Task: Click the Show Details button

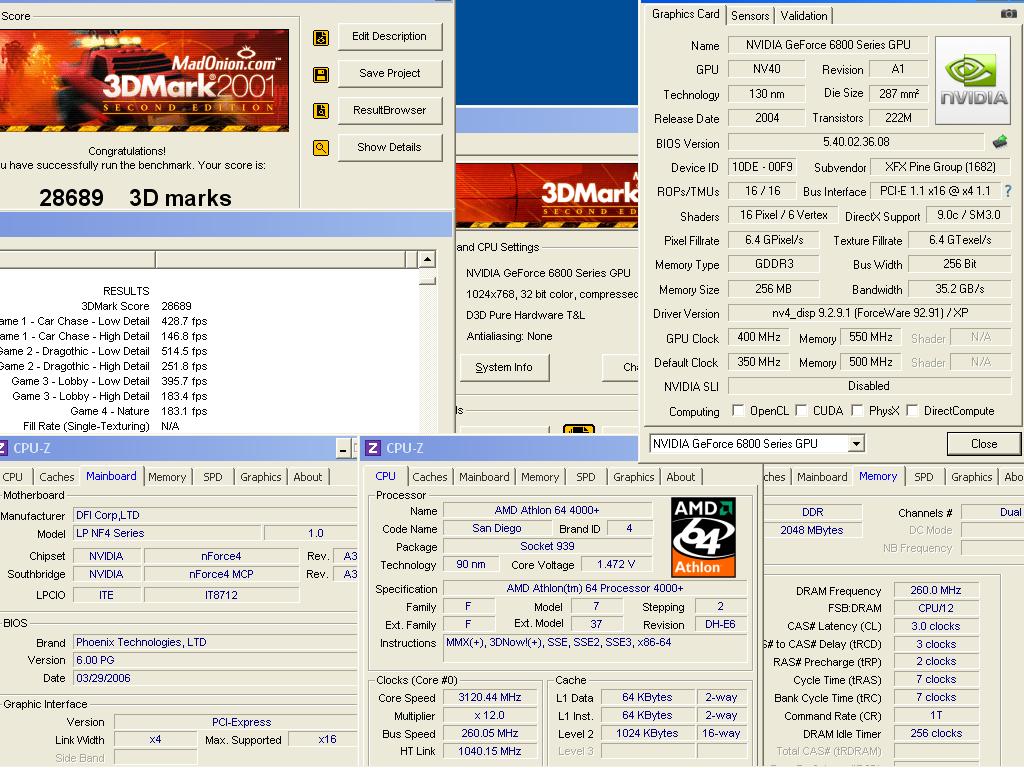Action: point(389,147)
